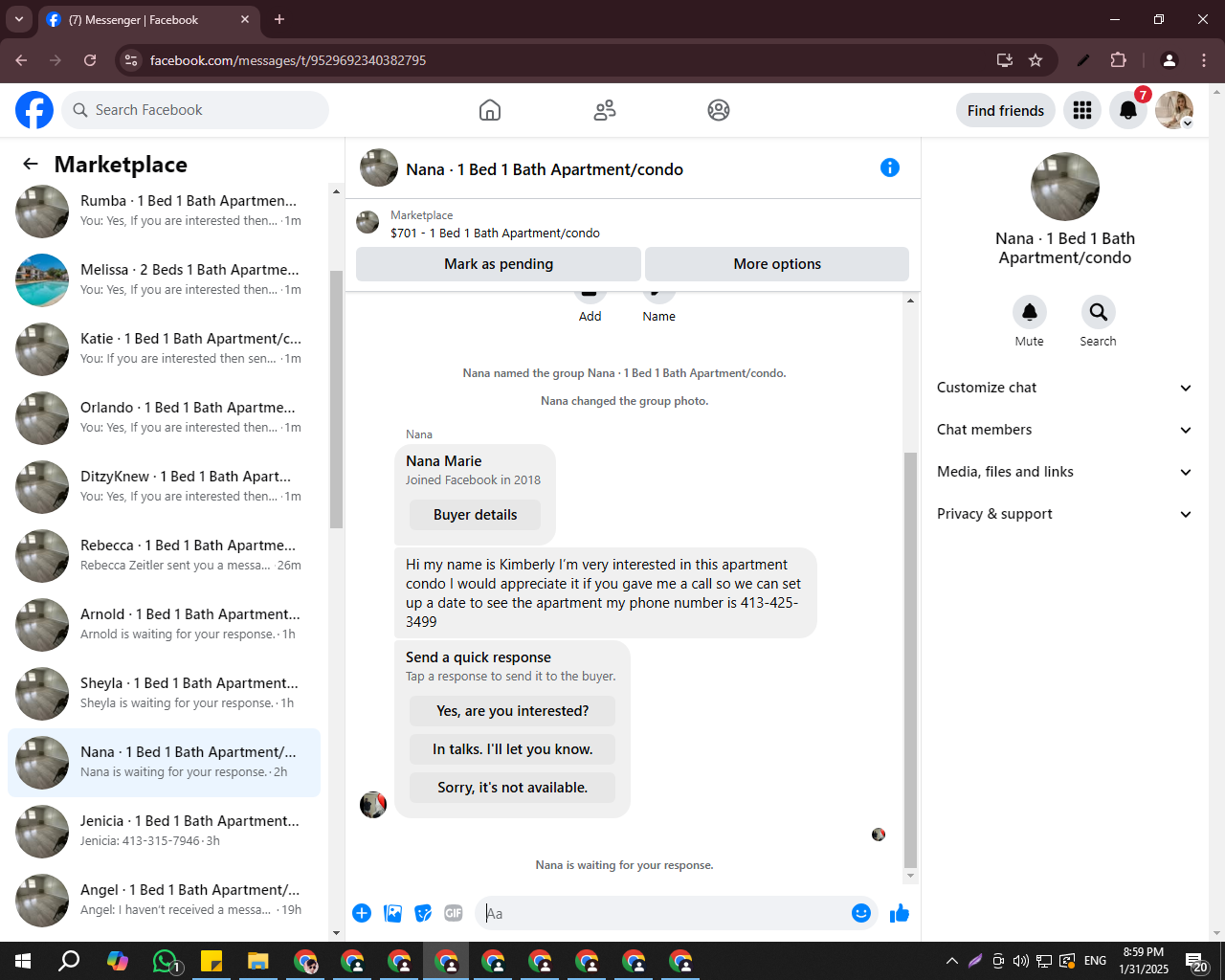The width and height of the screenshot is (1225, 980).
Task: Open Melissa 2 Beds conversation
Action: [165, 279]
